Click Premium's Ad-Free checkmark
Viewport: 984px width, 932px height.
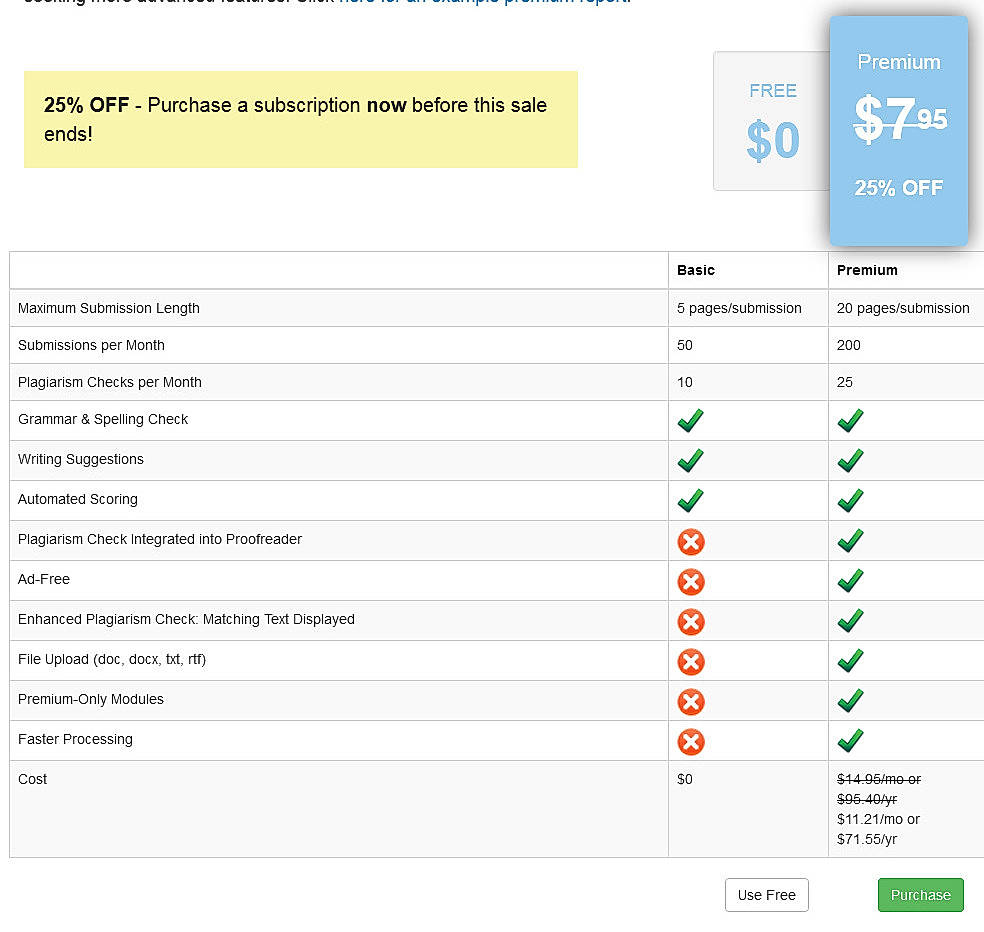pos(850,581)
